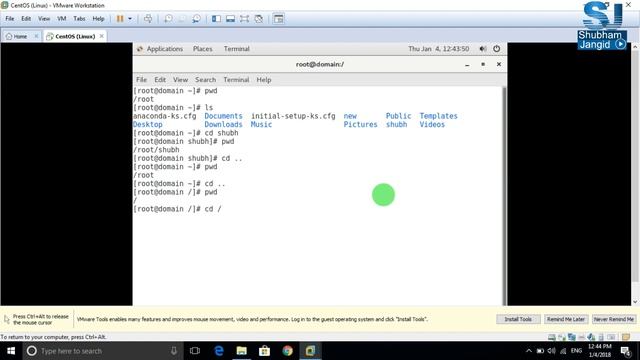Open the Terminal app menu in top bar

point(236,49)
